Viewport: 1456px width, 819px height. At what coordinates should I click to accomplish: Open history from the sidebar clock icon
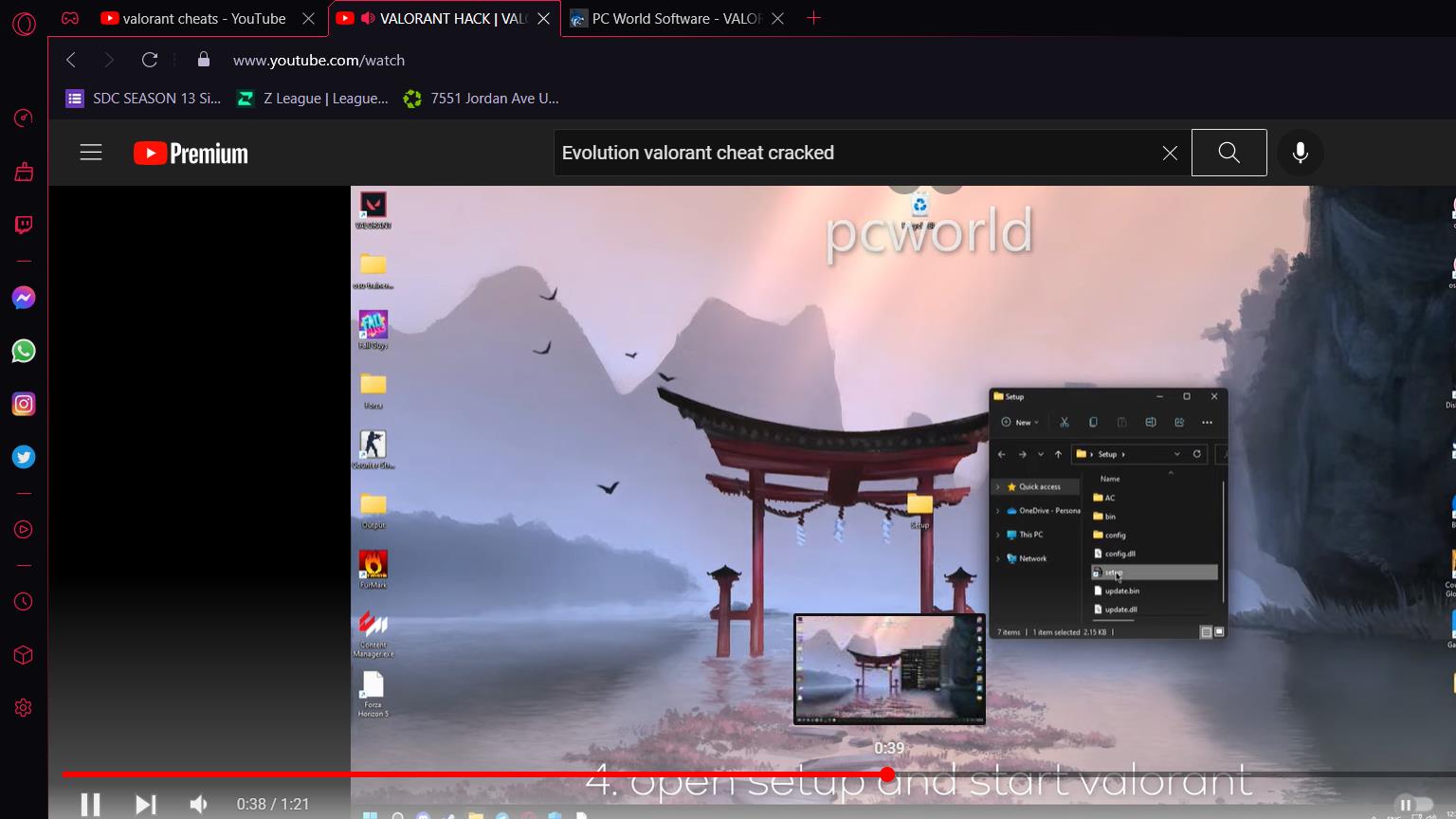[x=24, y=602]
